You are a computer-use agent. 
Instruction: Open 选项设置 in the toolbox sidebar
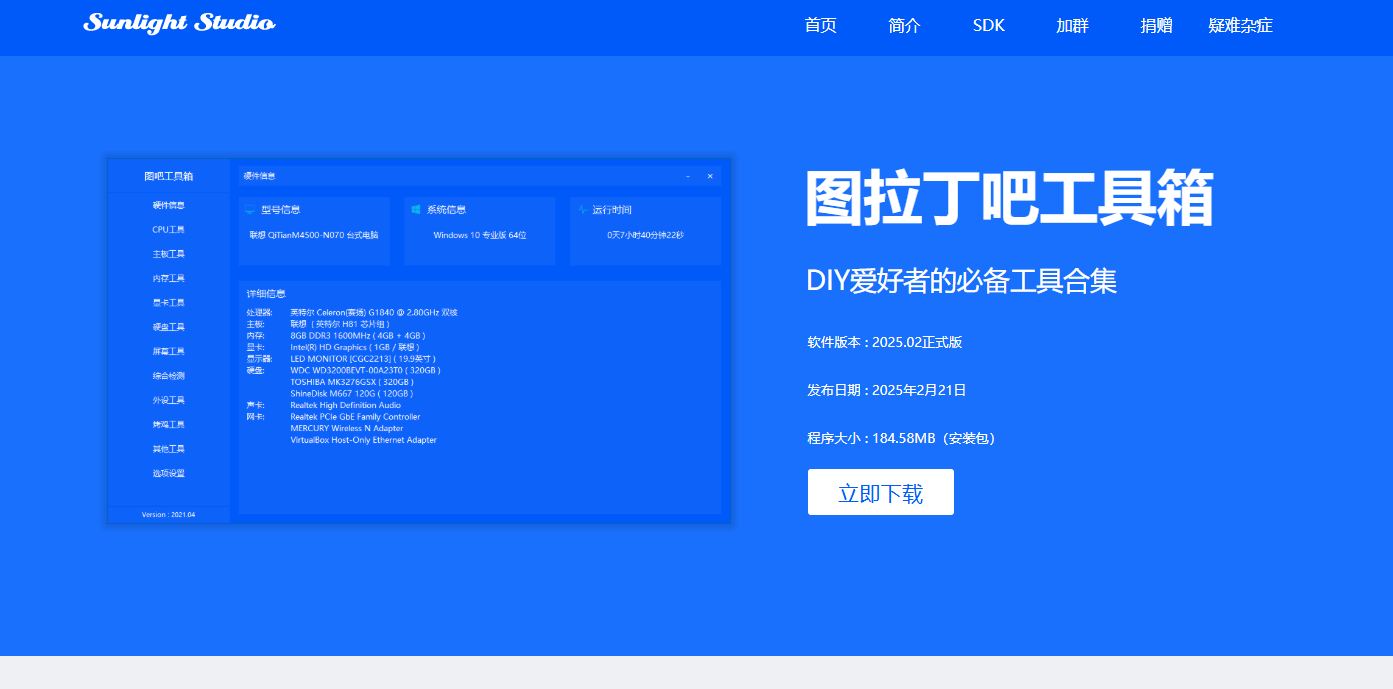168,473
